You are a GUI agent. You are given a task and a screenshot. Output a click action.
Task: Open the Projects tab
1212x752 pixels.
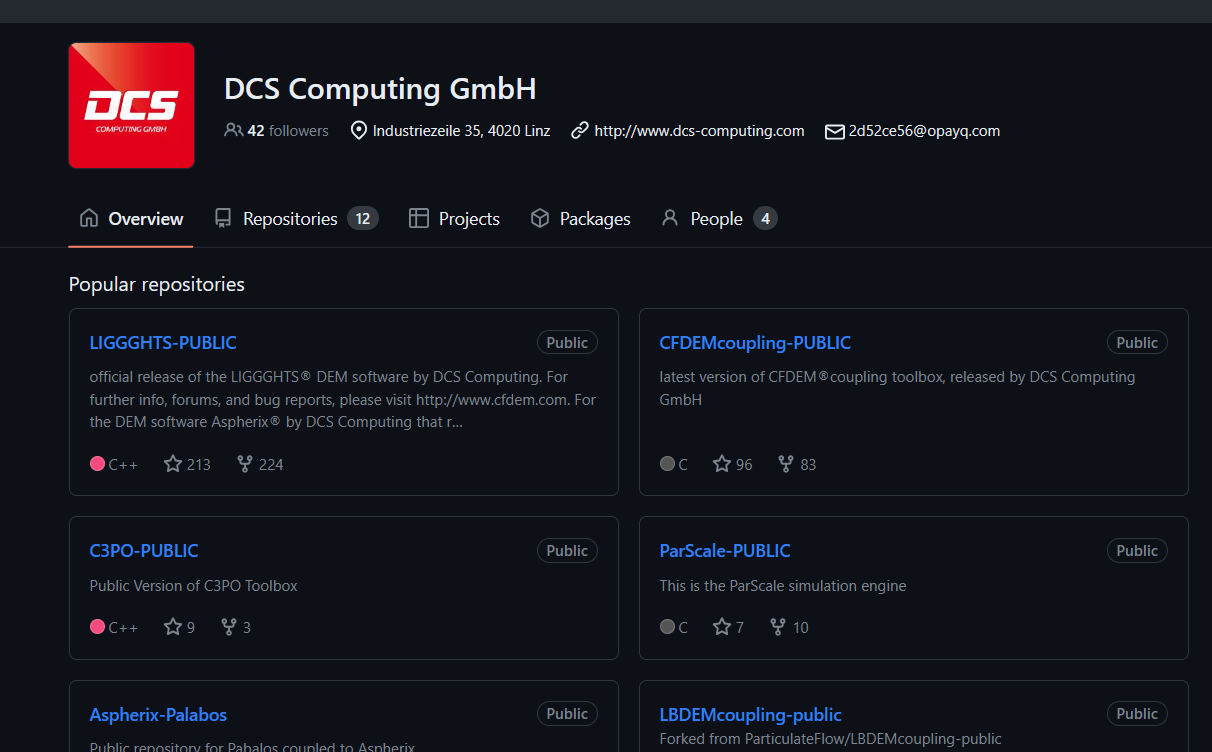(x=454, y=219)
